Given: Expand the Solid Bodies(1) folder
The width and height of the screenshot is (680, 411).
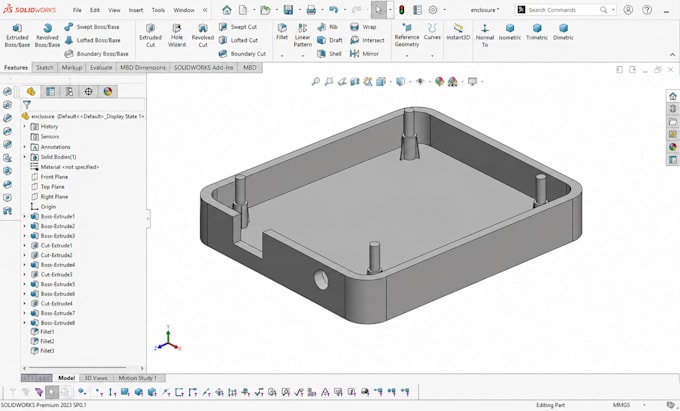Looking at the screenshot, I should pyautogui.click(x=25, y=157).
